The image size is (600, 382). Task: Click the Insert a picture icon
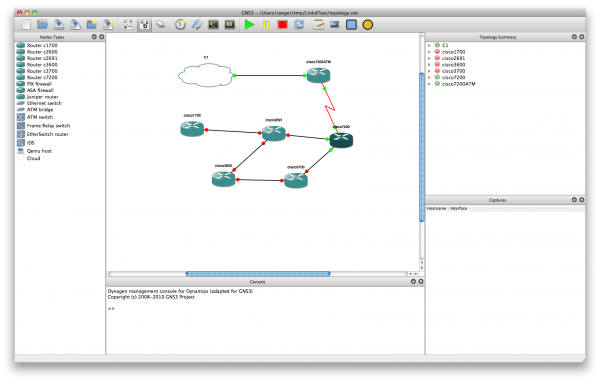(335, 25)
